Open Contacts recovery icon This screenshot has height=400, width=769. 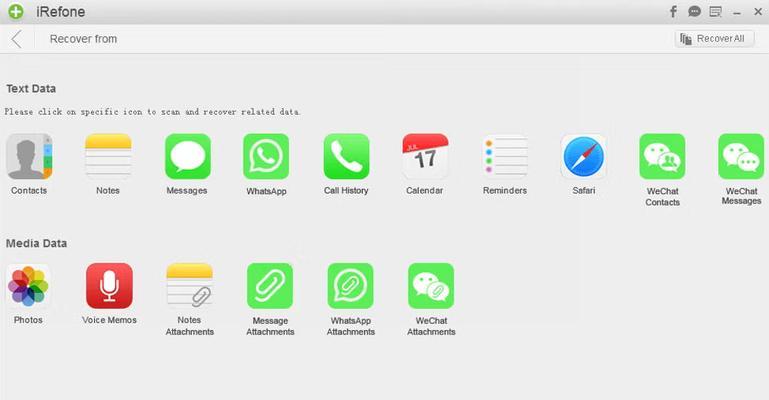(x=29, y=156)
